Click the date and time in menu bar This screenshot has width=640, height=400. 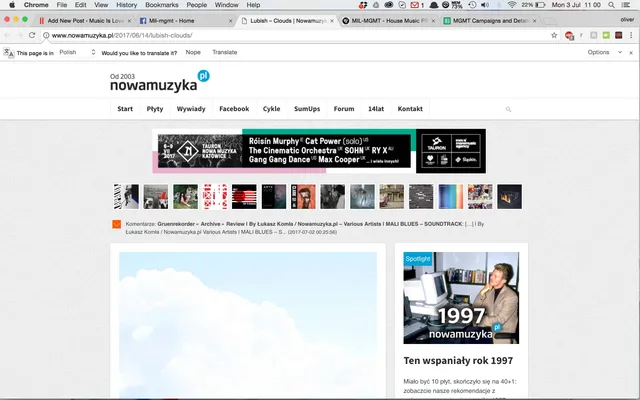click(576, 5)
